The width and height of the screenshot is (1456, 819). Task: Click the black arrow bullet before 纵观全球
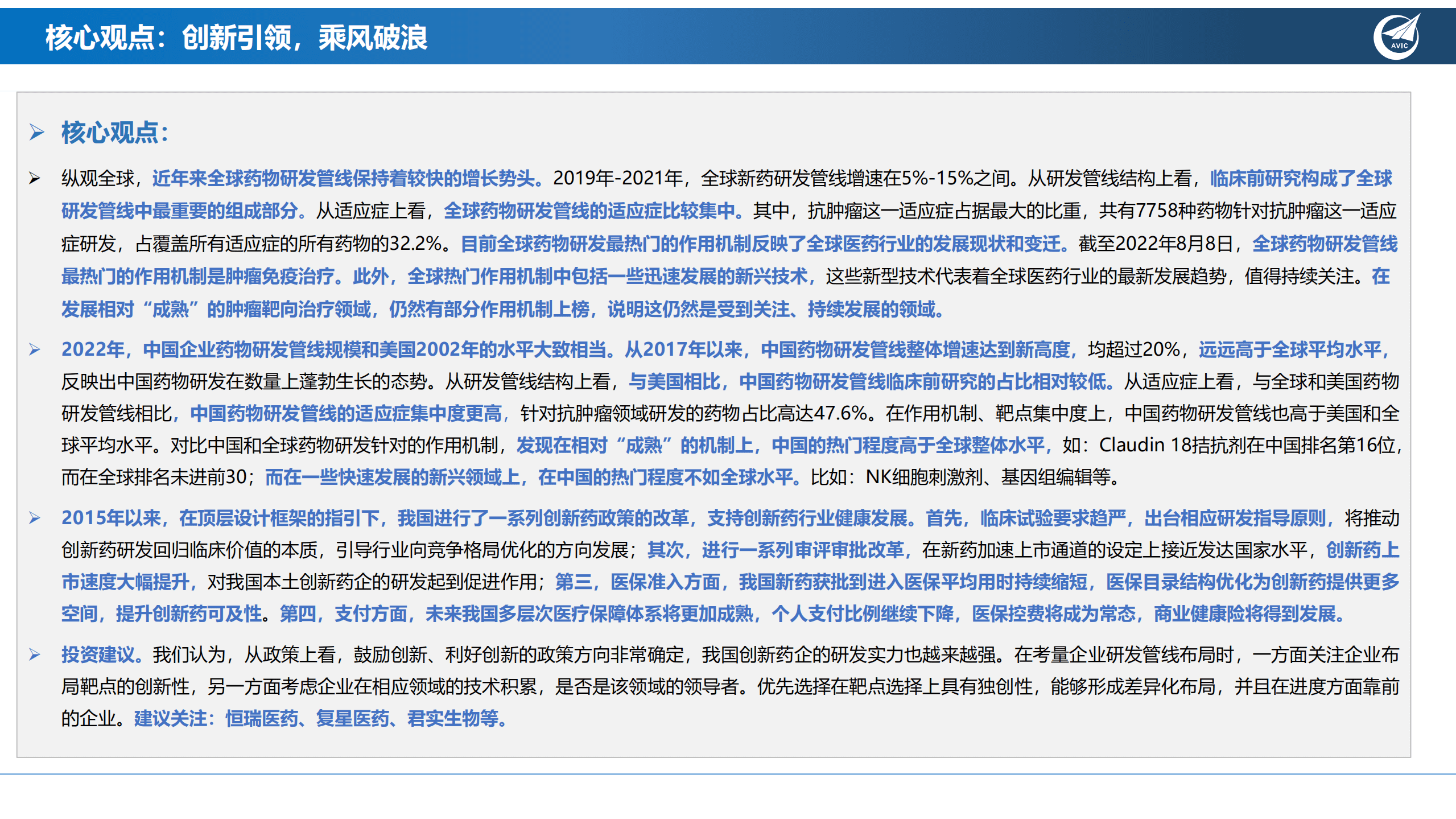point(35,179)
